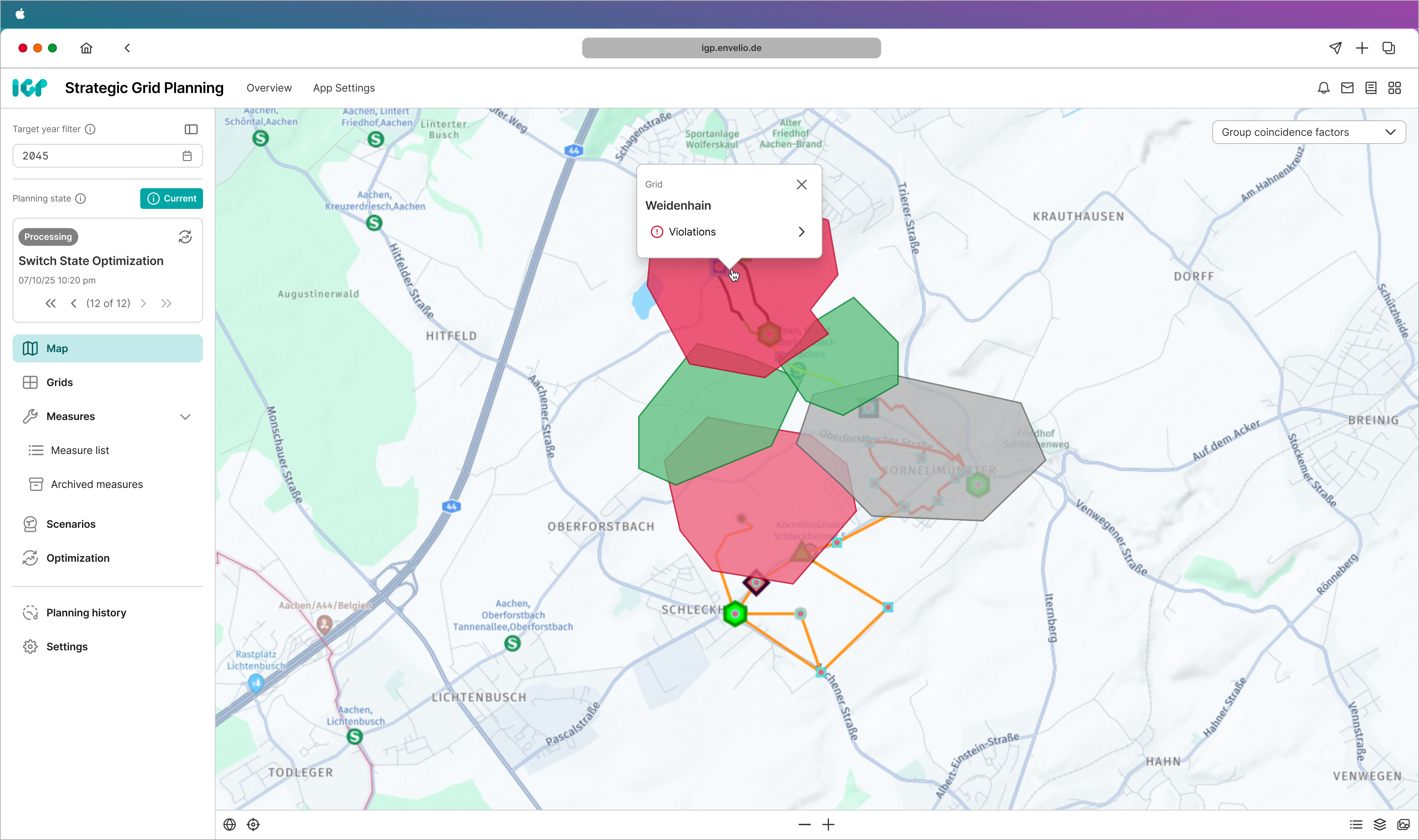The image size is (1419, 840).
Task: Toggle the Current planning state button
Action: tap(172, 198)
